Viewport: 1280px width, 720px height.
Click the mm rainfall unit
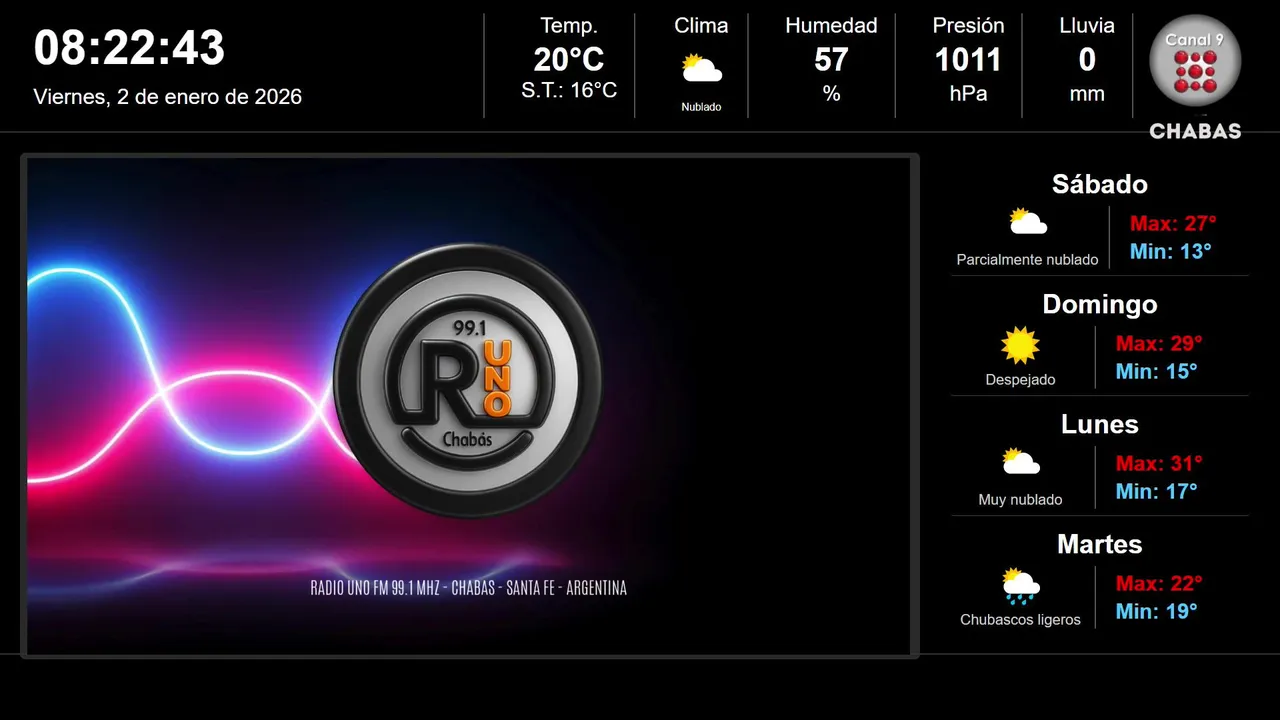pos(1087,95)
